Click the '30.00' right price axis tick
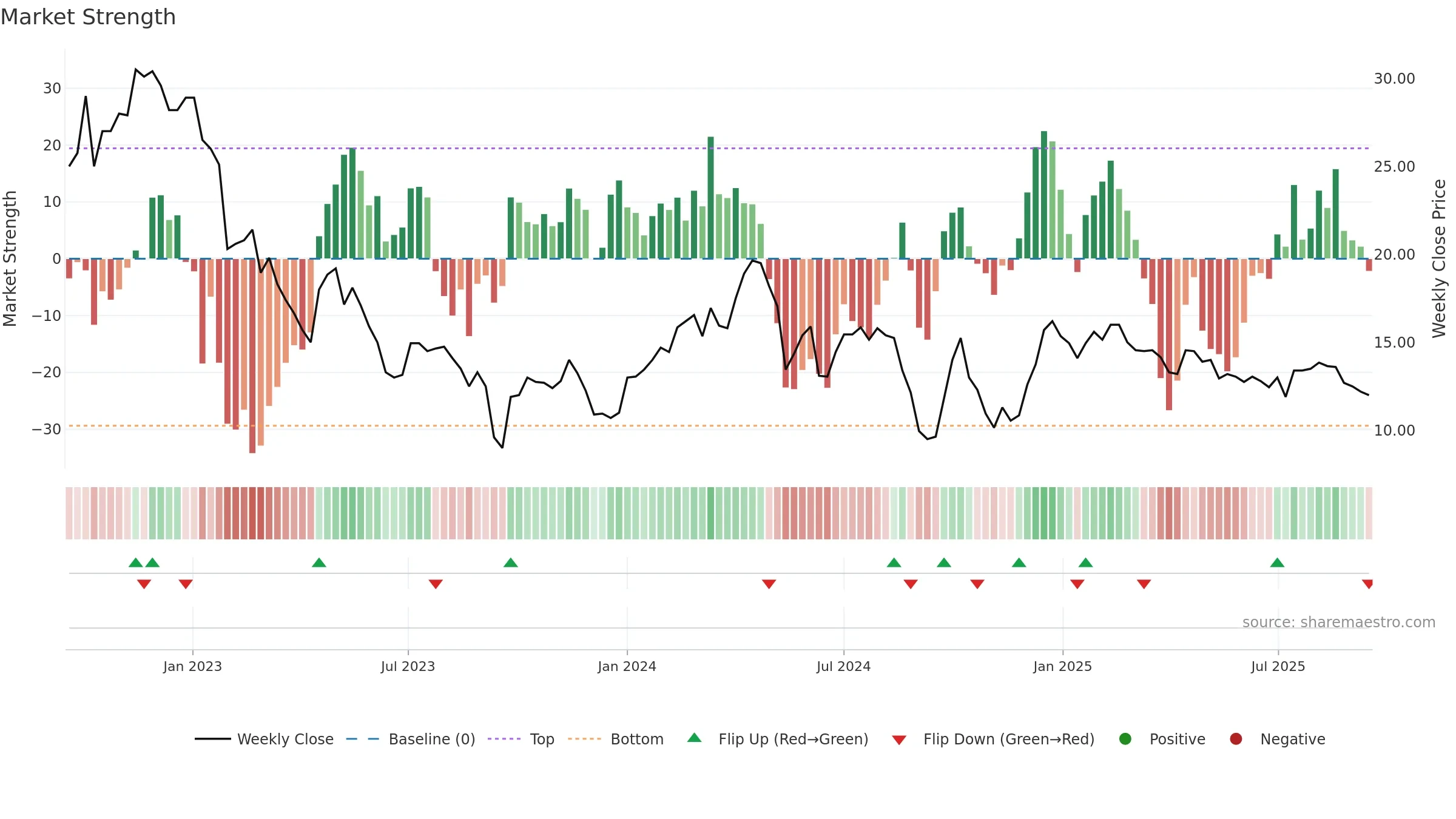 pyautogui.click(x=1394, y=79)
